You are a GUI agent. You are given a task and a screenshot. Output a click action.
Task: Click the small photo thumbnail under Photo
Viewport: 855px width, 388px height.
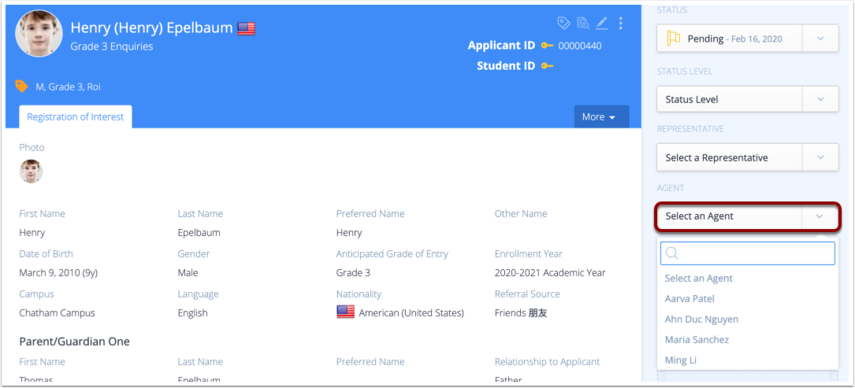pos(31,171)
